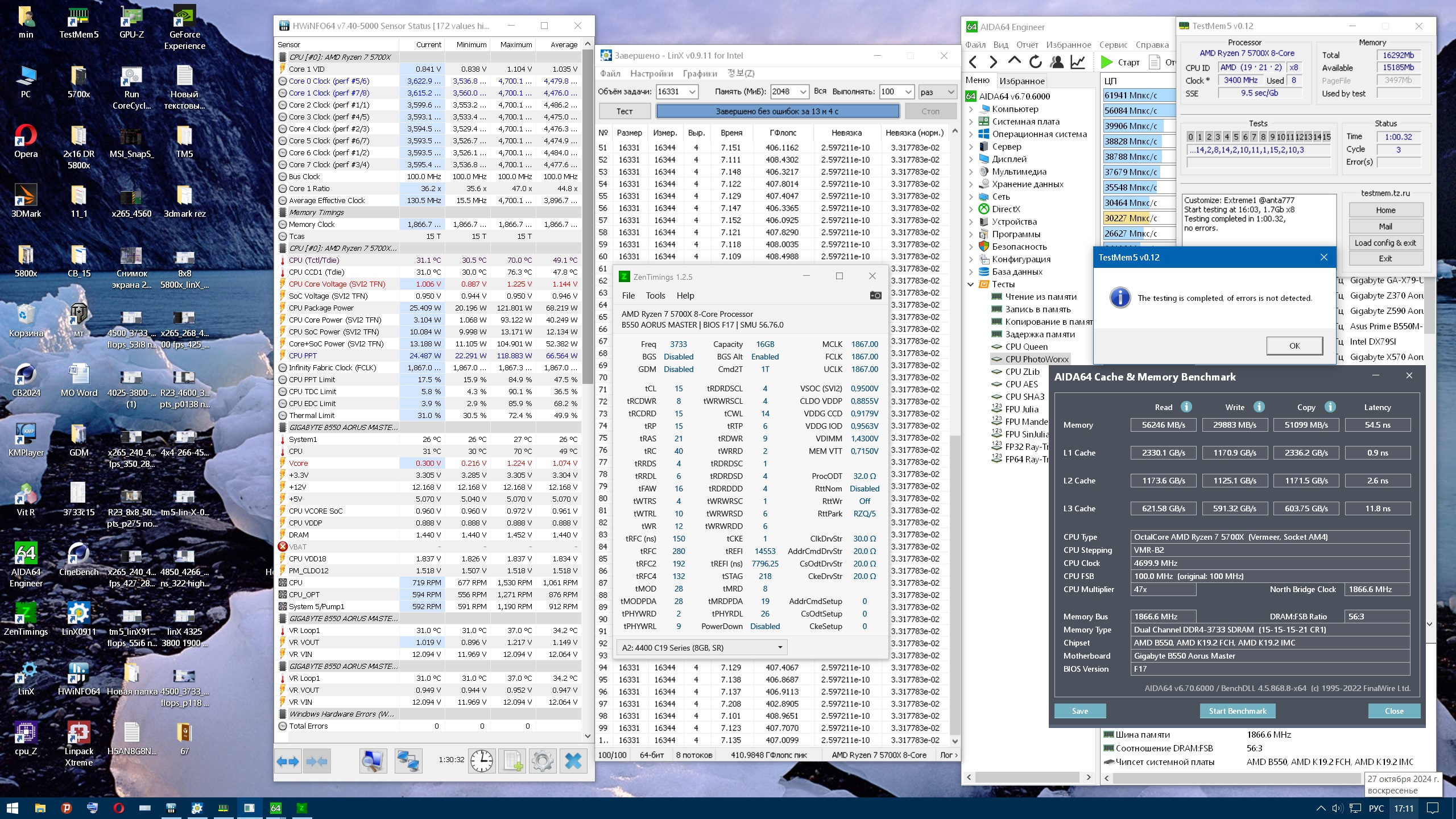Expand Компьютер tree node in AIDA64
Viewport: 1456px width, 819px height.
click(971, 109)
